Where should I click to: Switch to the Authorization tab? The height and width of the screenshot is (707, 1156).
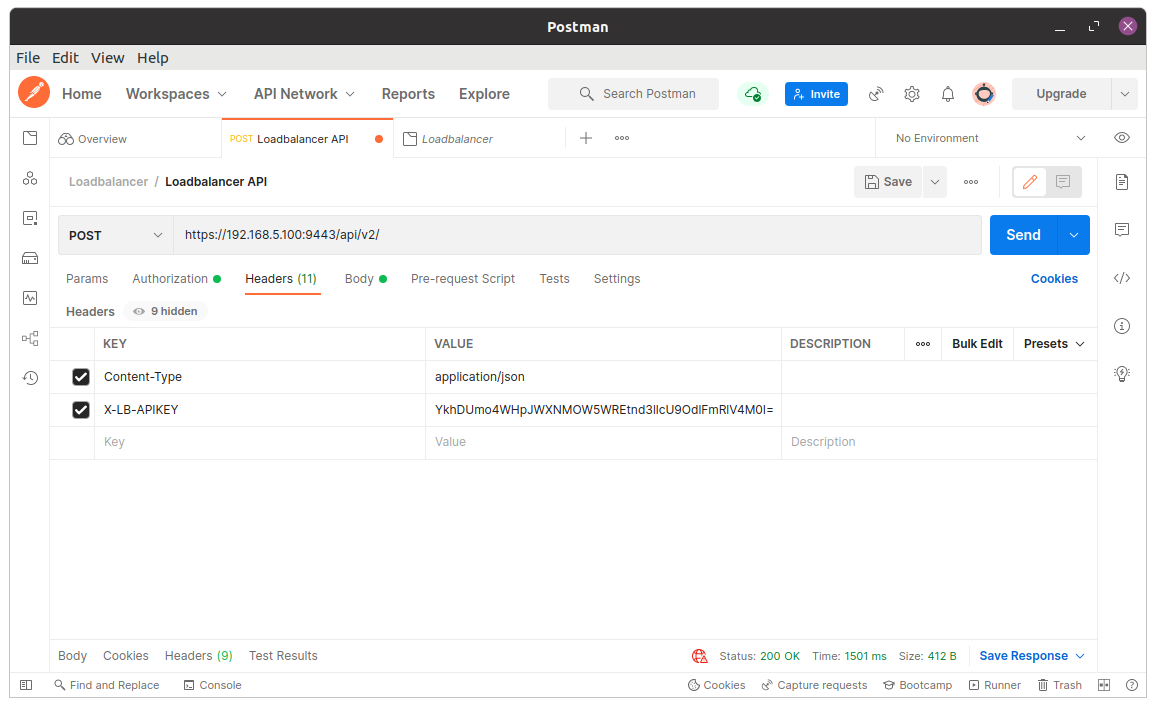tap(176, 279)
